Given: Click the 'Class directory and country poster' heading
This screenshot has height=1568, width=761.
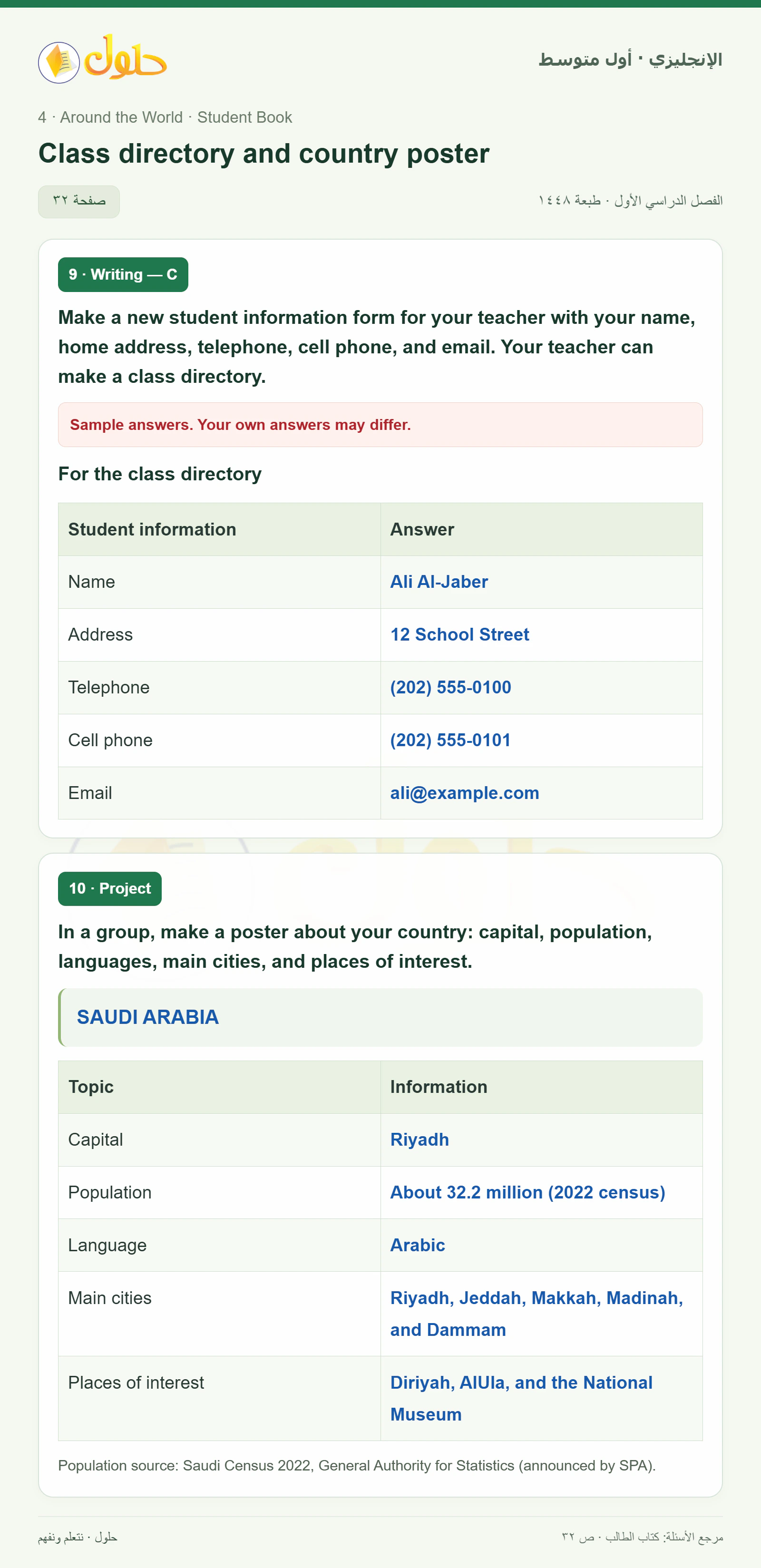Looking at the screenshot, I should click(263, 154).
